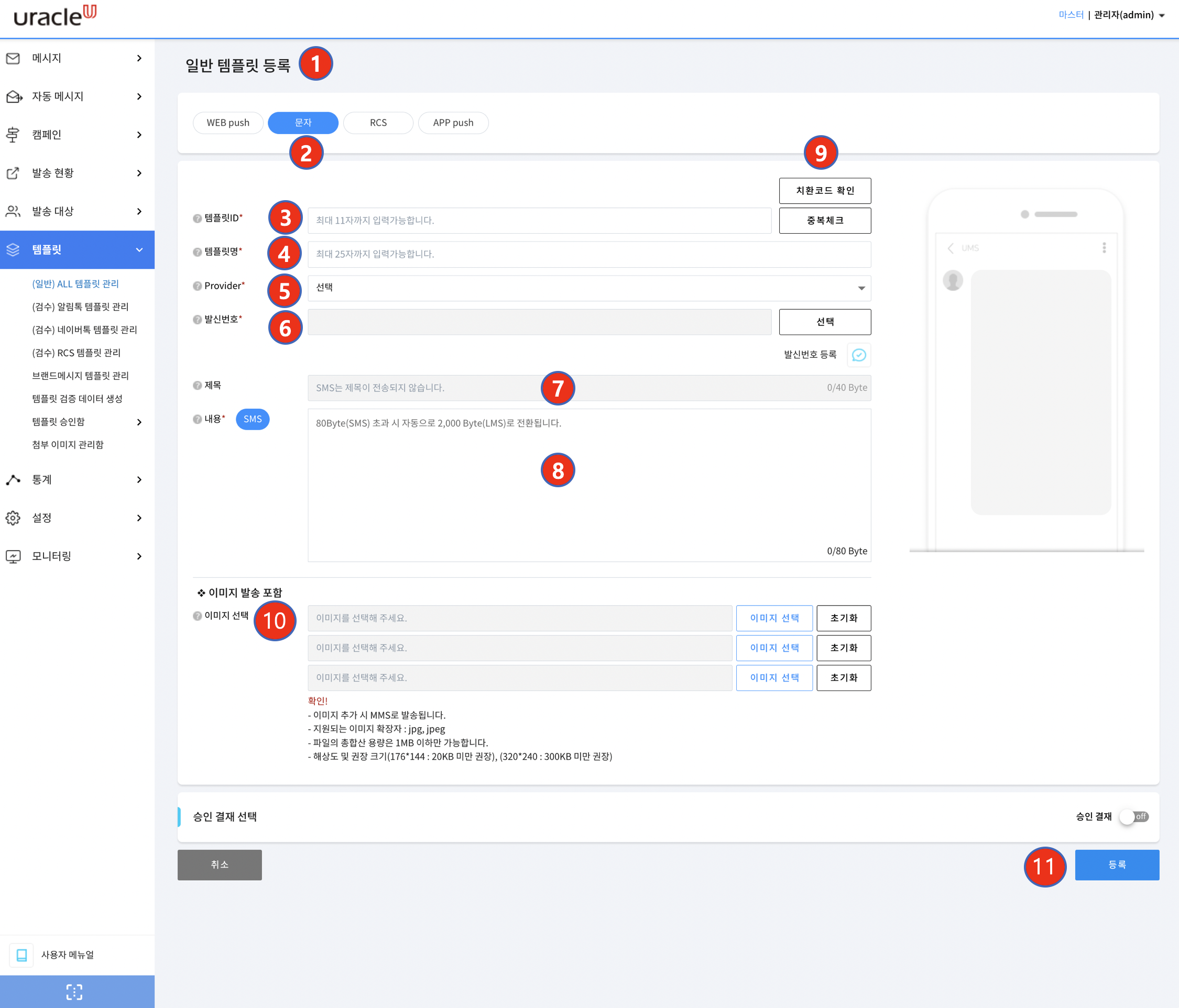The image size is (1179, 1008).
Task: Open 사용자 메뉴얼 book icon
Action: 21,955
